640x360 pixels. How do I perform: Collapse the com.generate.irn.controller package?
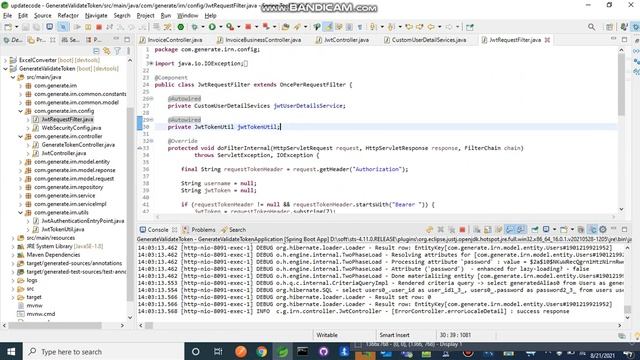click(x=20, y=136)
